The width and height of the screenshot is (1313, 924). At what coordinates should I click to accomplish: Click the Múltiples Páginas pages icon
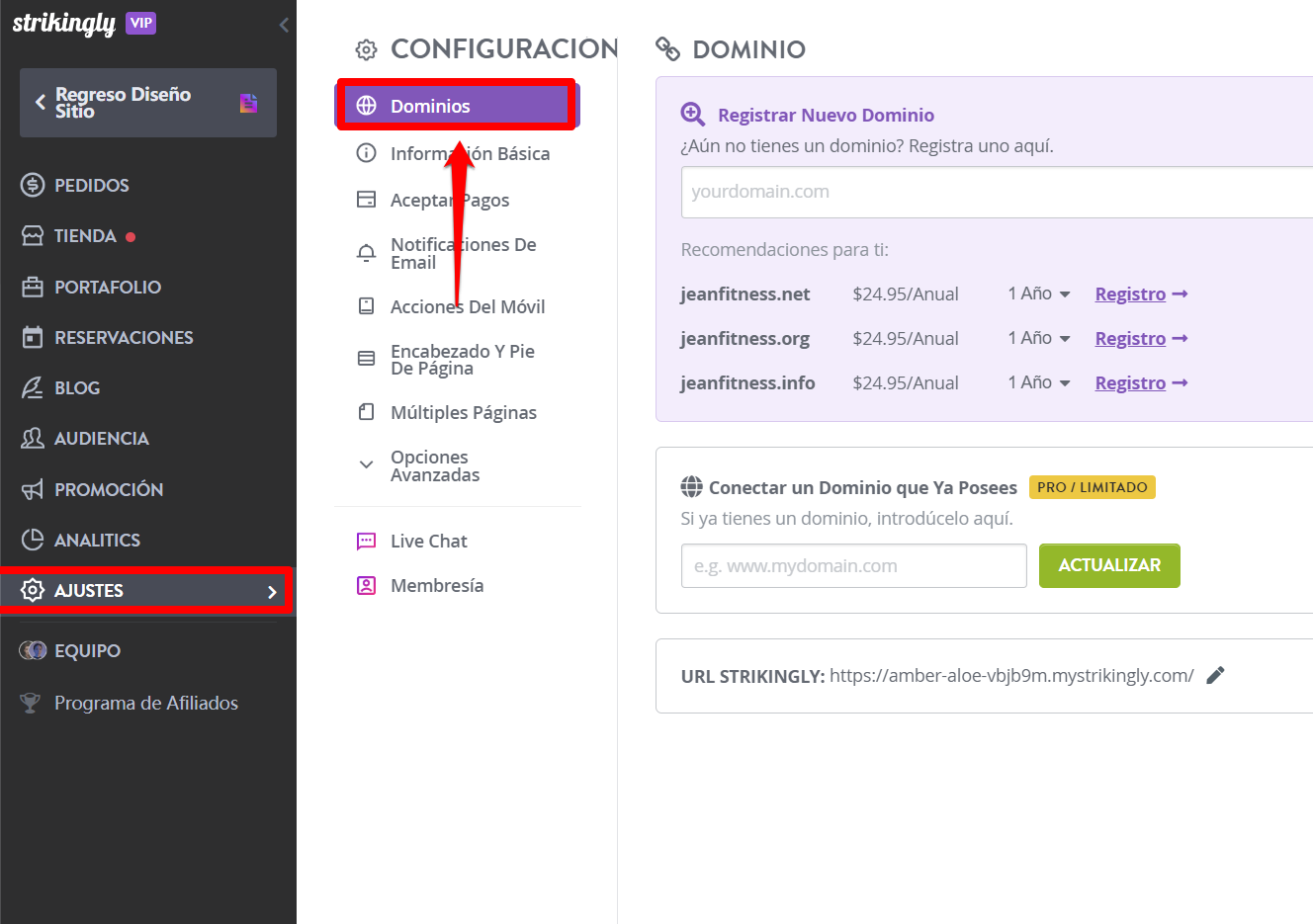point(367,412)
